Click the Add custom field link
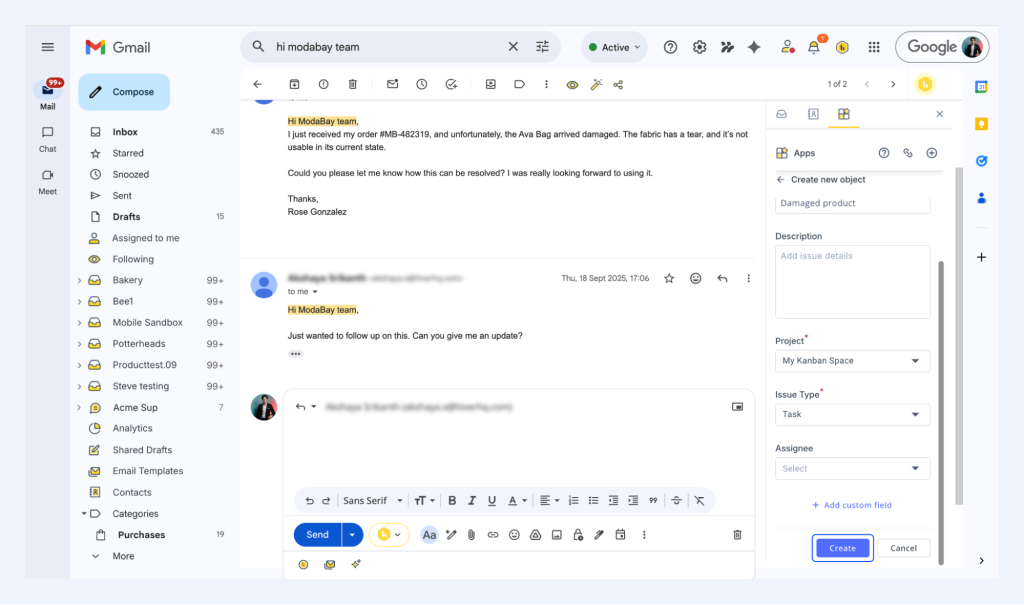This screenshot has width=1024, height=605. click(x=852, y=505)
